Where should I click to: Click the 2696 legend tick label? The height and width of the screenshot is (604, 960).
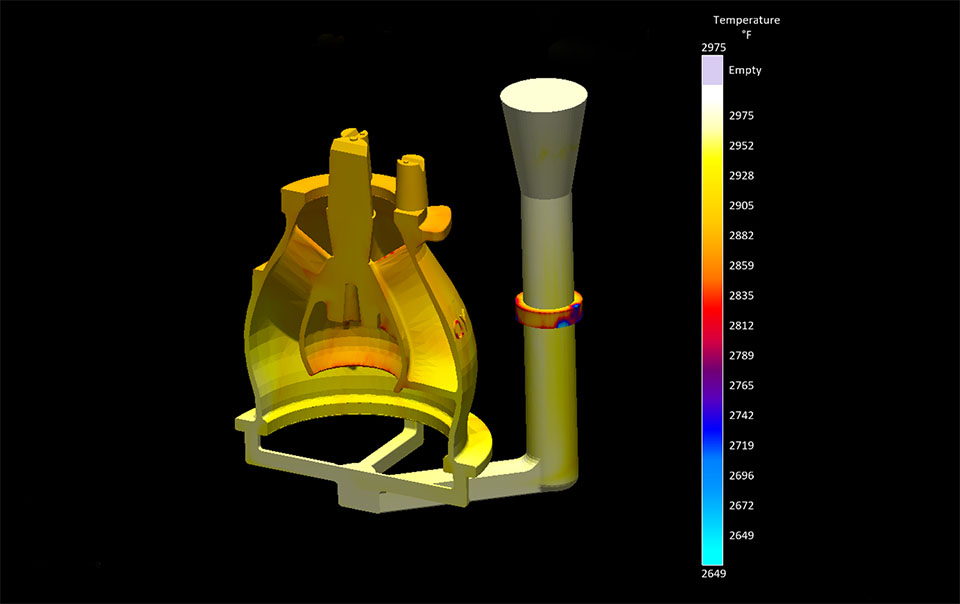(741, 475)
